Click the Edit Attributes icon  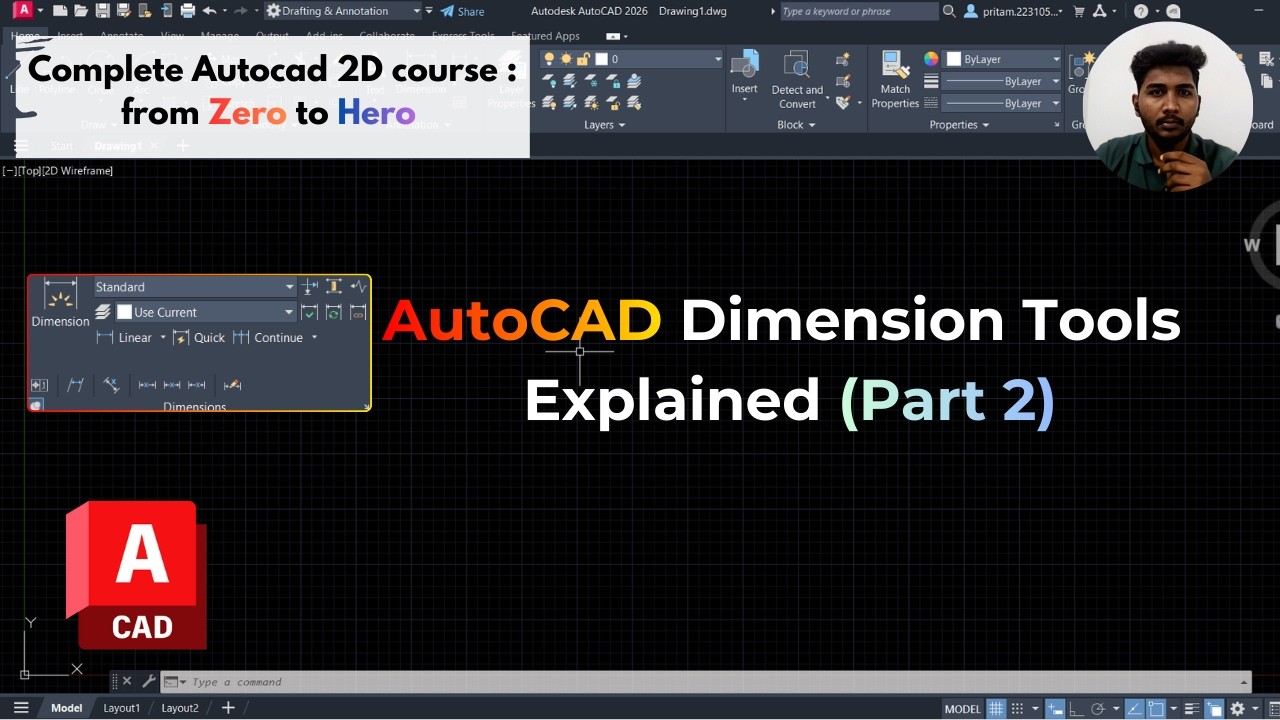(x=842, y=103)
